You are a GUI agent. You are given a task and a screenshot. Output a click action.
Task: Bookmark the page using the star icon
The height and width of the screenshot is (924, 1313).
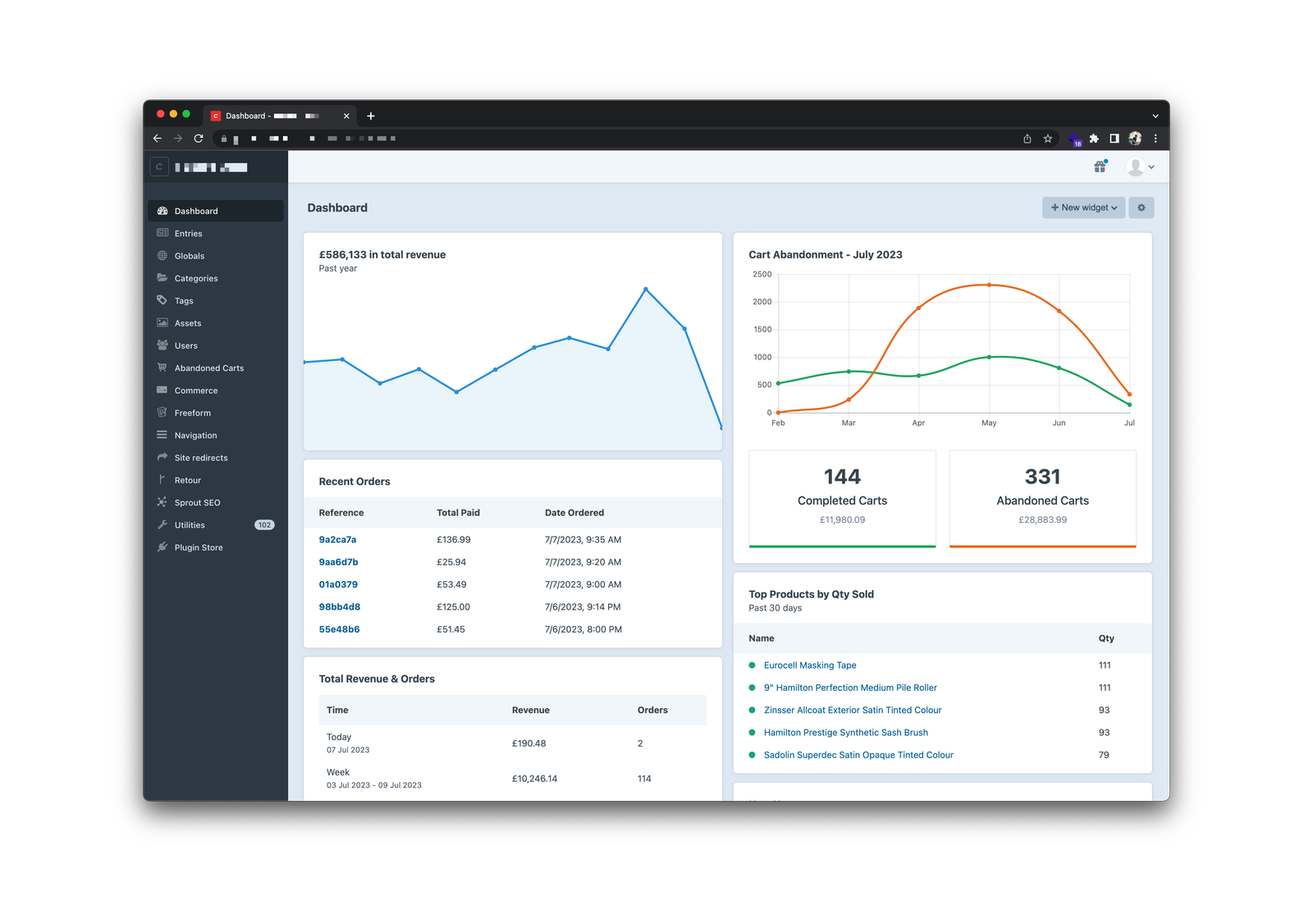click(x=1047, y=139)
